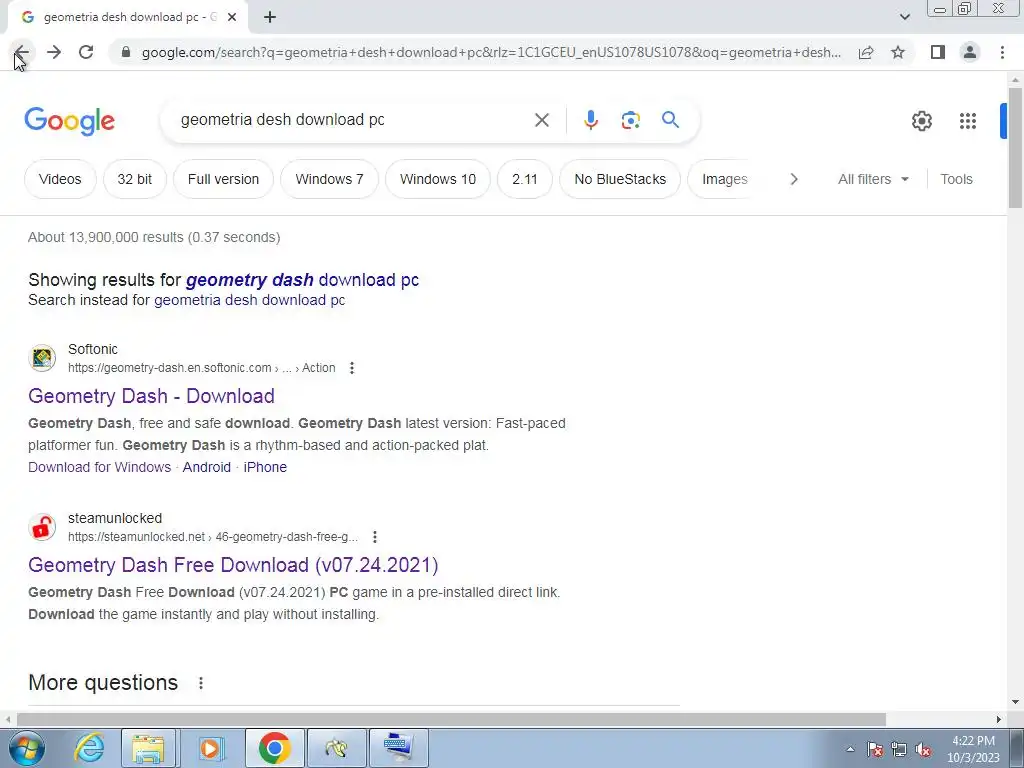The image size is (1024, 768).
Task: Go forward in browser history
Action: 54,52
